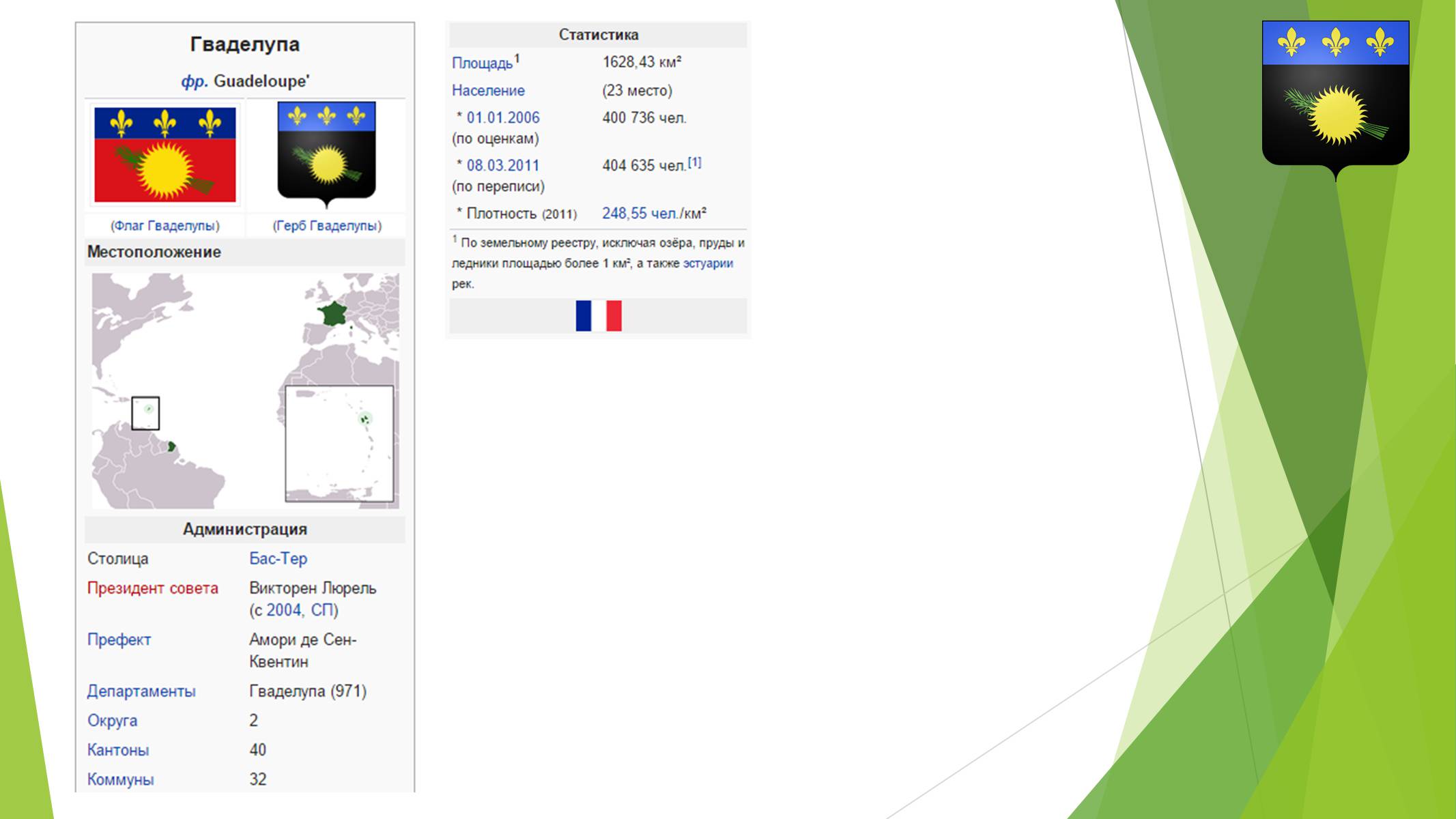
Task: Click the 'Викторен Люрель' name
Action: click(x=313, y=588)
